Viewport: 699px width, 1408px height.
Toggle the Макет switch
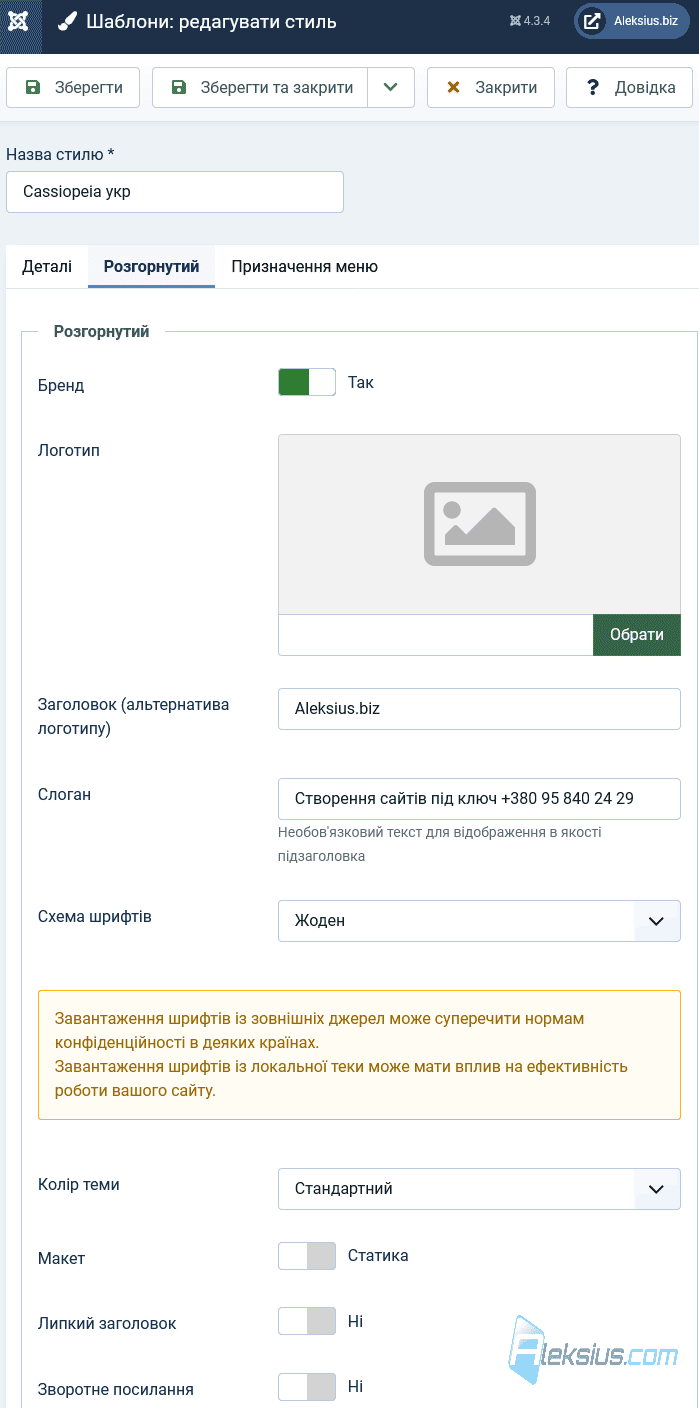[x=307, y=1256]
